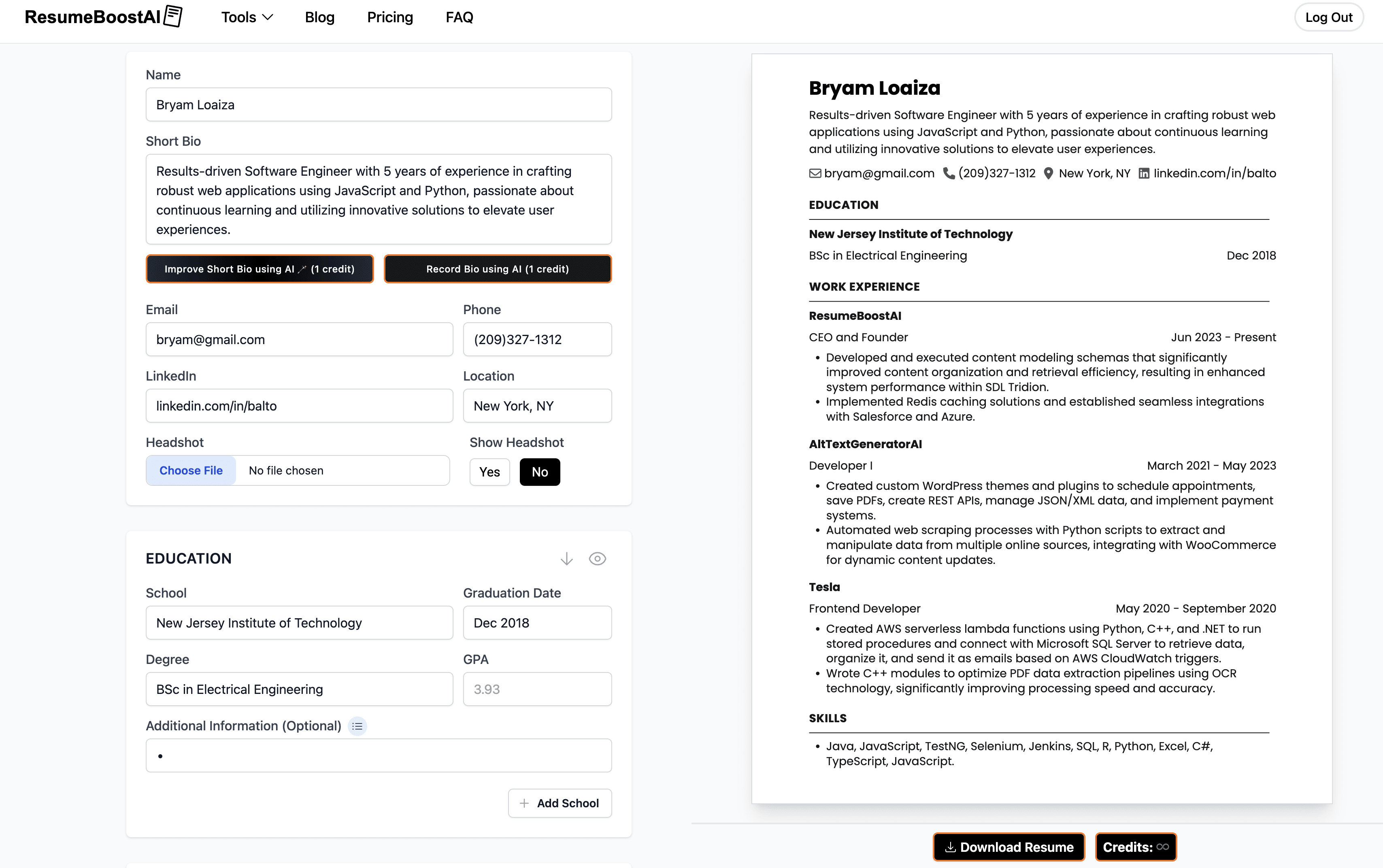1383x868 pixels.
Task: Open the Tools dropdown menu
Action: (246, 17)
